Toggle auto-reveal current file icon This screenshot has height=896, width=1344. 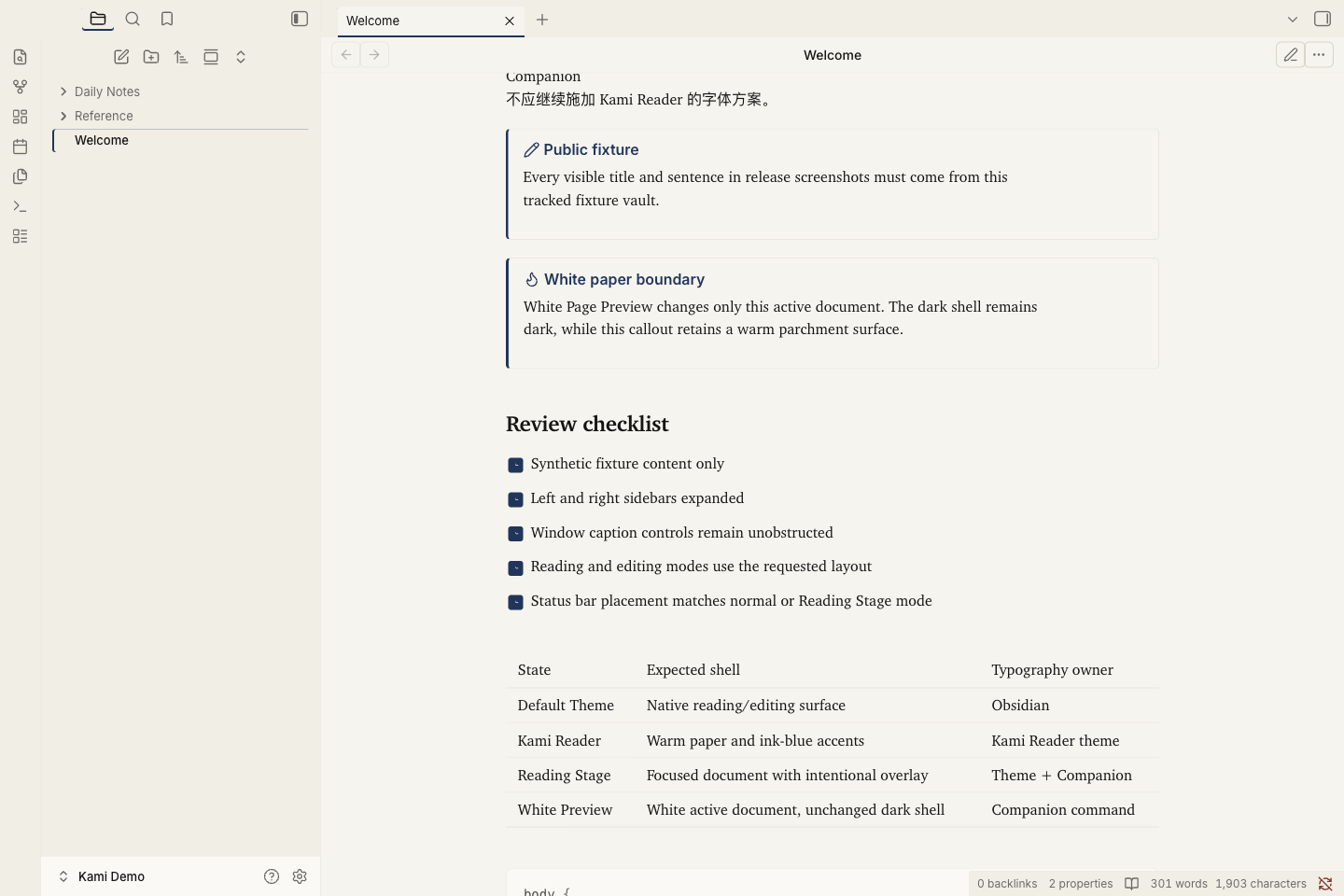coord(211,57)
